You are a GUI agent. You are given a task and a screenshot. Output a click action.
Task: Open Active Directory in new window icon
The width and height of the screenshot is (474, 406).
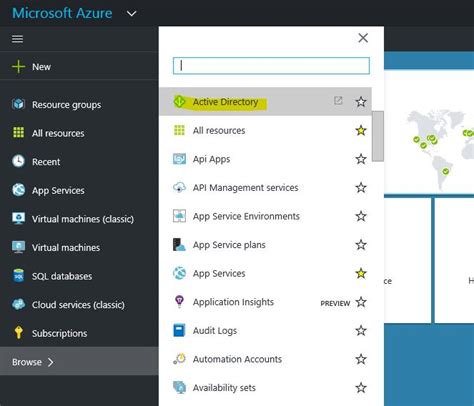pos(338,101)
